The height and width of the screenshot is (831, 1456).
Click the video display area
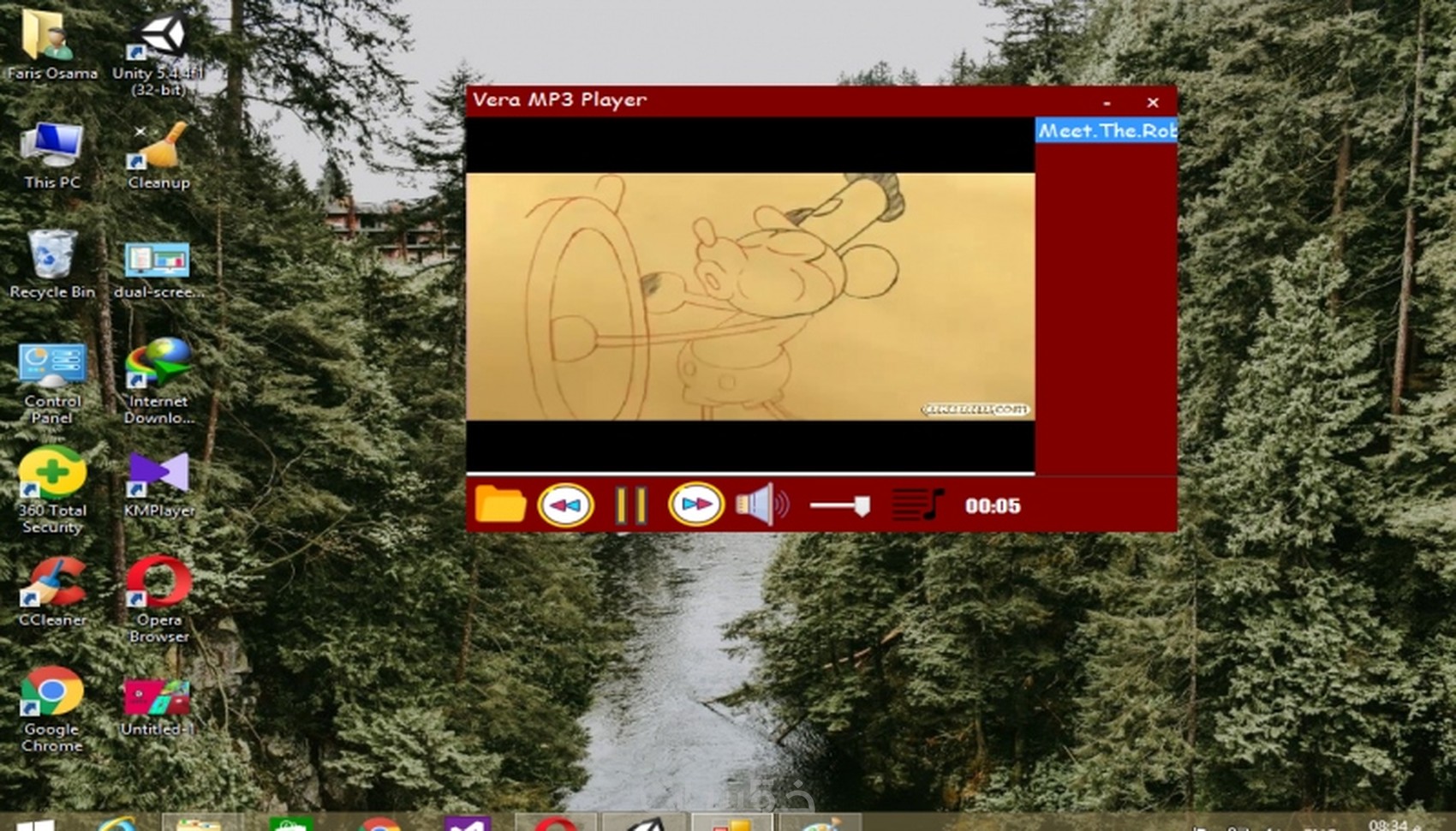point(750,296)
